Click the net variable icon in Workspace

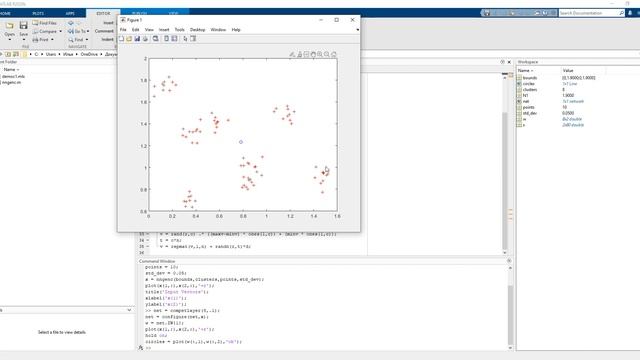pos(519,101)
